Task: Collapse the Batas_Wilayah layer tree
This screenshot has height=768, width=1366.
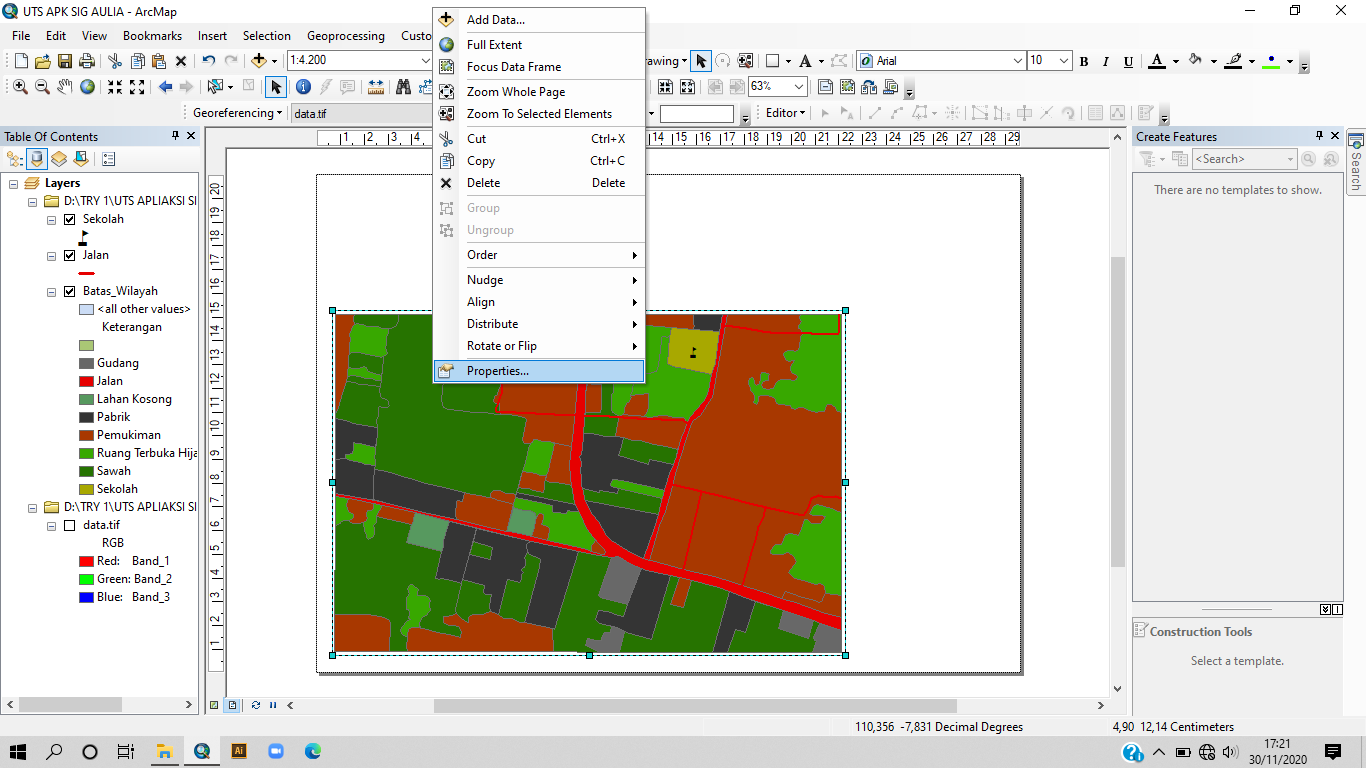Action: [x=52, y=292]
